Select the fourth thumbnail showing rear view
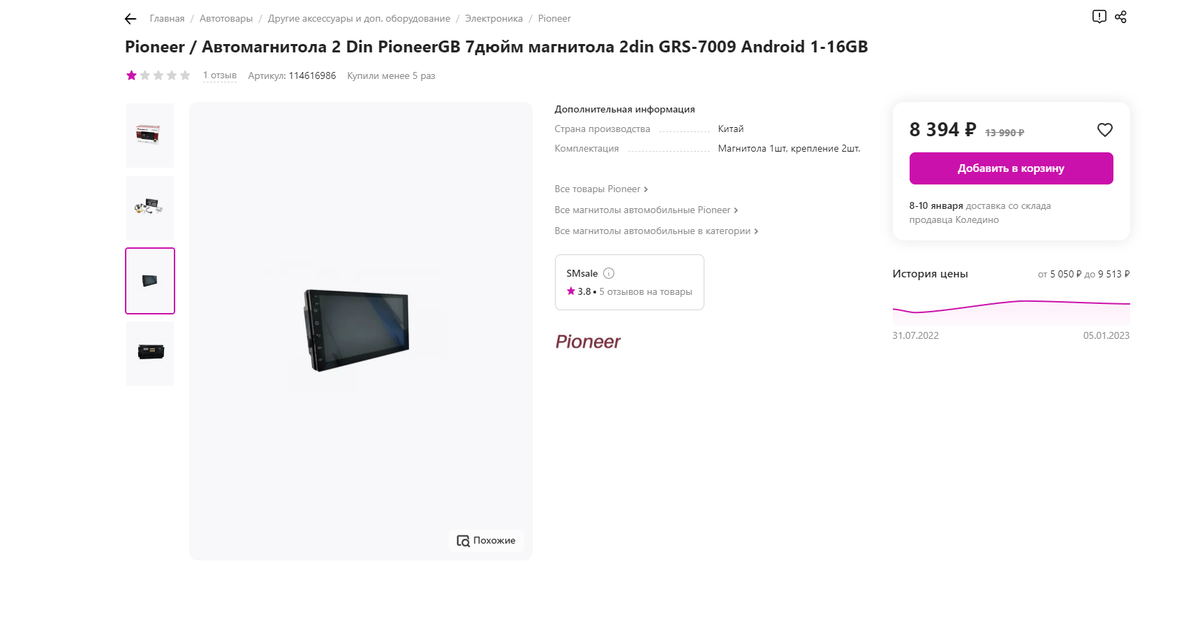1200x617 pixels. pyautogui.click(x=150, y=353)
